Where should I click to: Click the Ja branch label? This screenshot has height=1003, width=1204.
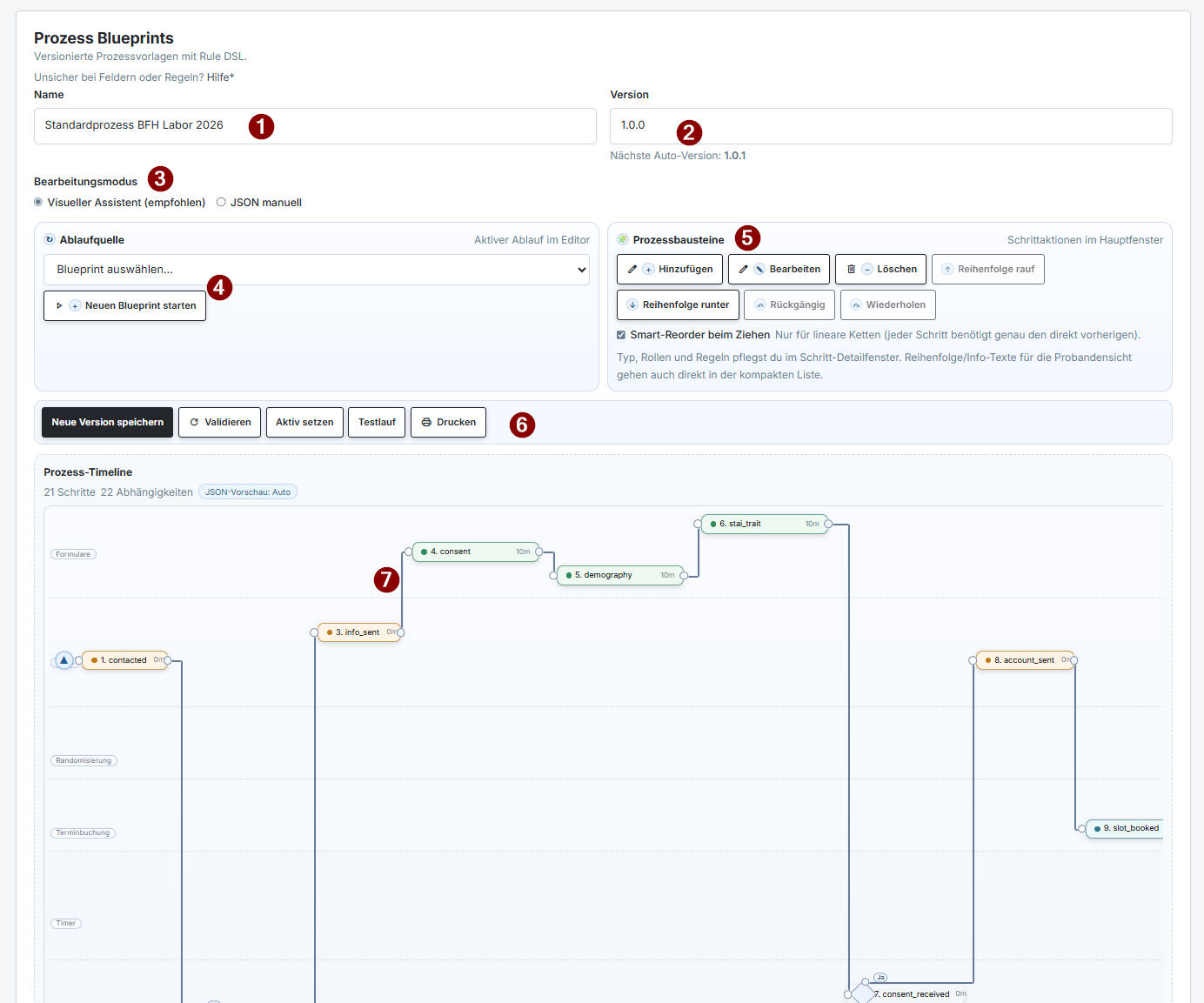point(880,978)
